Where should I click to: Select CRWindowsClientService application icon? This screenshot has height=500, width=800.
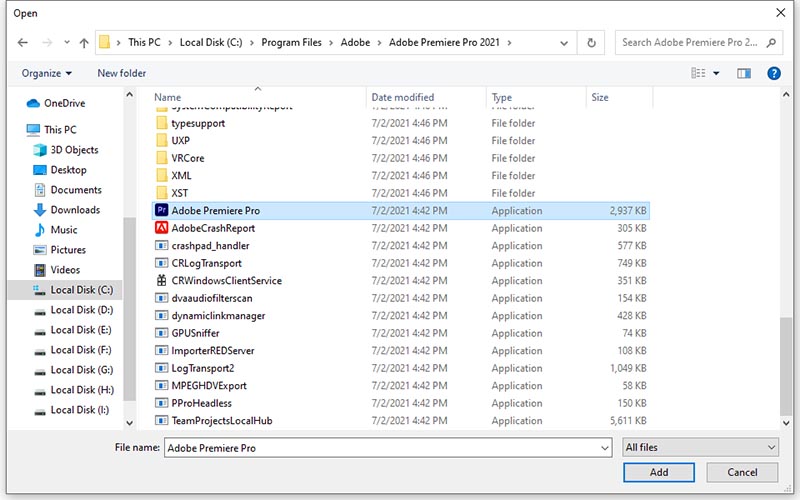pyautogui.click(x=162, y=280)
